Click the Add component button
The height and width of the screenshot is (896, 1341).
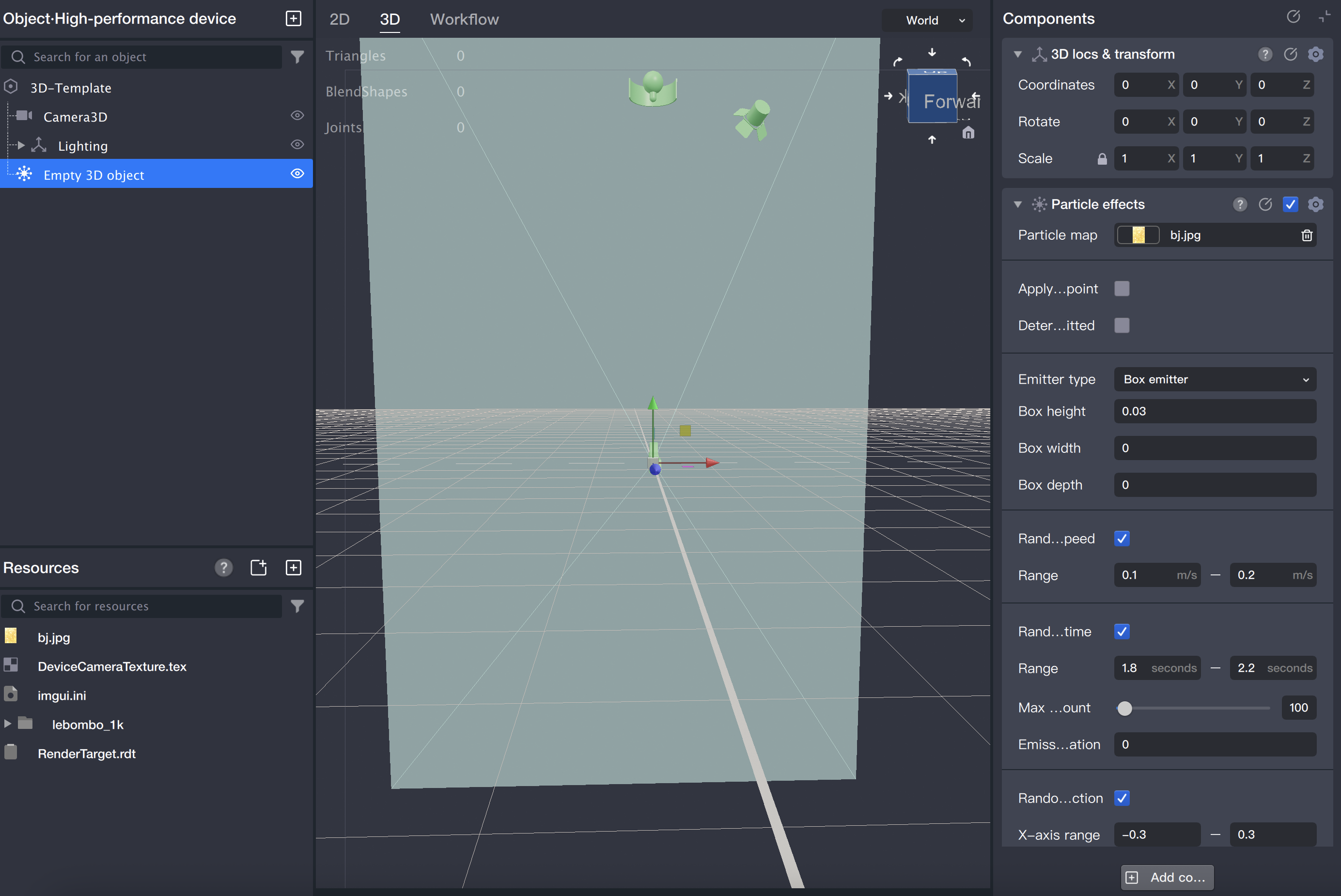[x=1167, y=877]
